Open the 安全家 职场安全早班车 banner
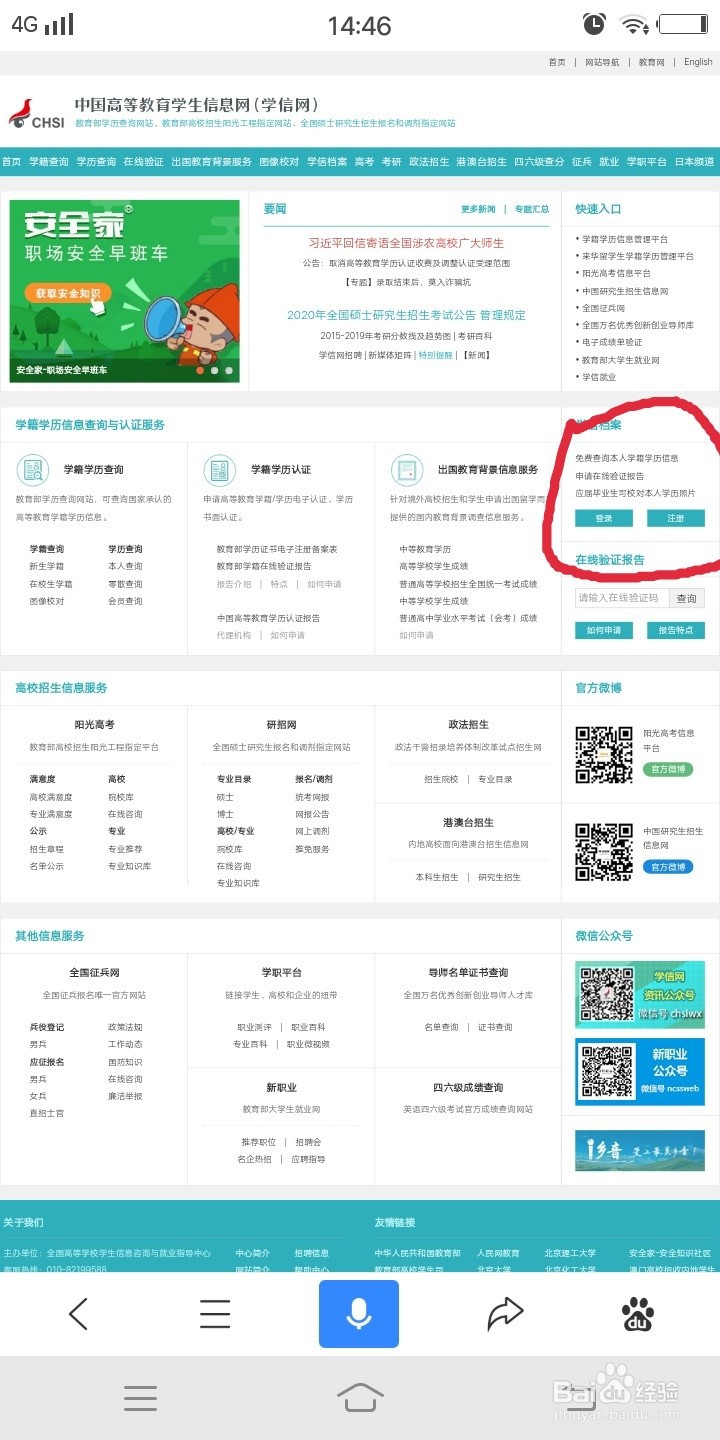The height and width of the screenshot is (1440, 720). click(125, 290)
